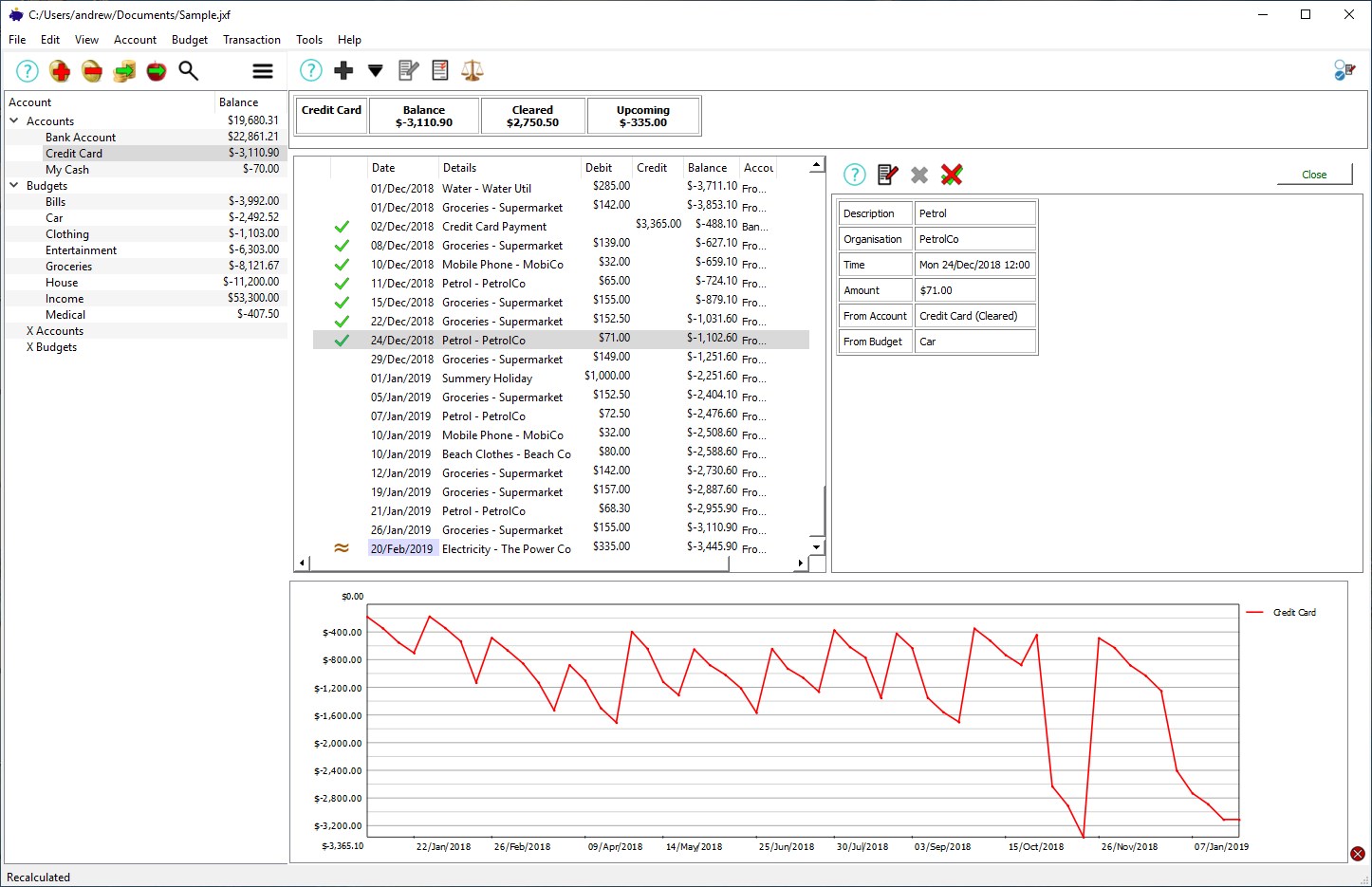1372x887 pixels.
Task: Open the Account menu
Action: [x=135, y=40]
